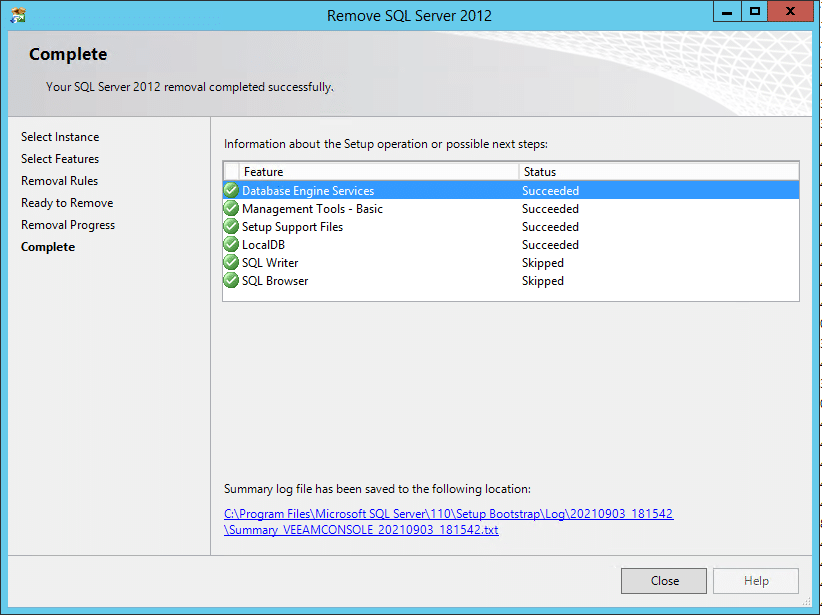Select the Management Tools - Basic row

coord(511,209)
